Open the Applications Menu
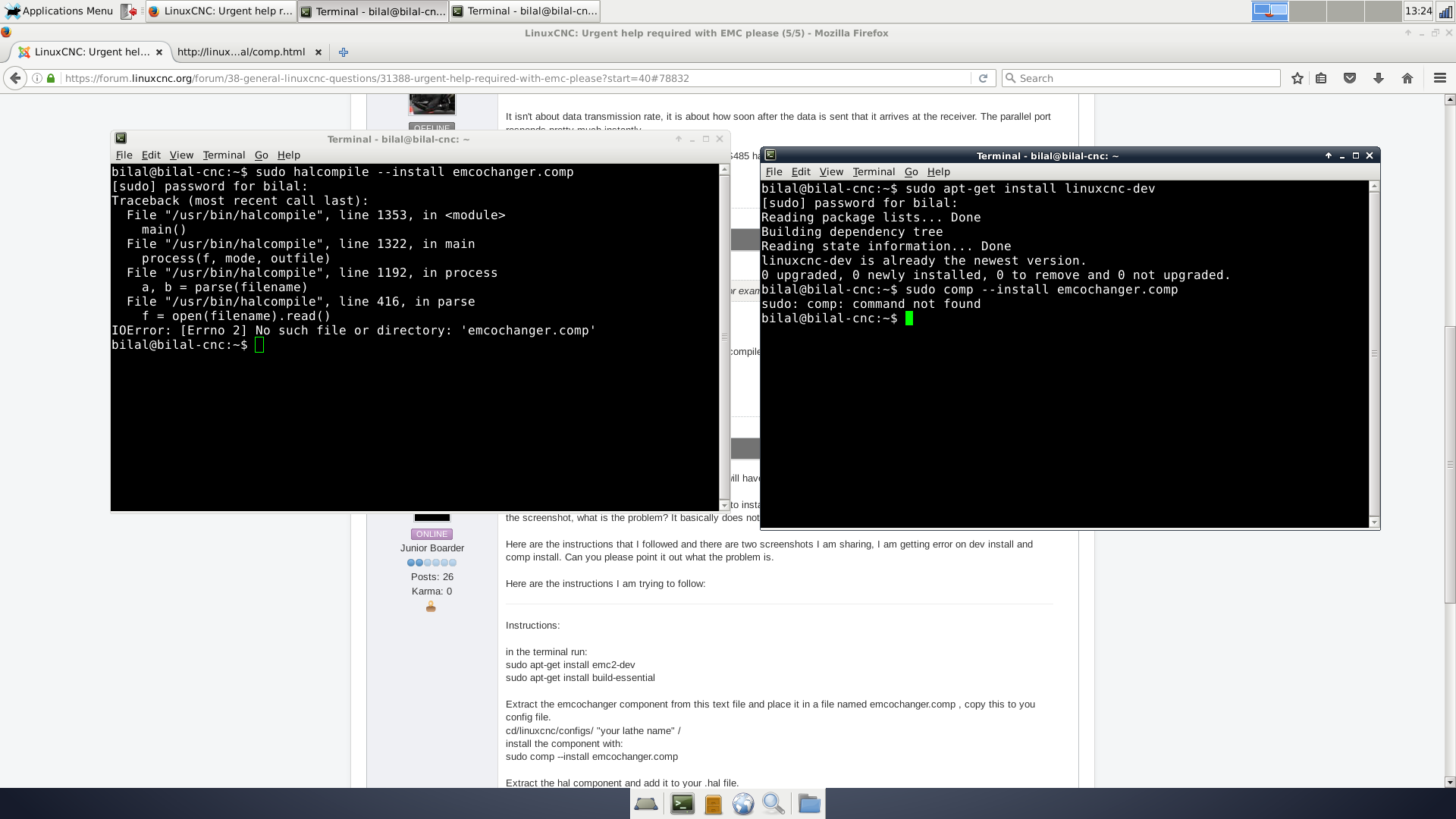Image resolution: width=1456 pixels, height=819 pixels. [59, 11]
